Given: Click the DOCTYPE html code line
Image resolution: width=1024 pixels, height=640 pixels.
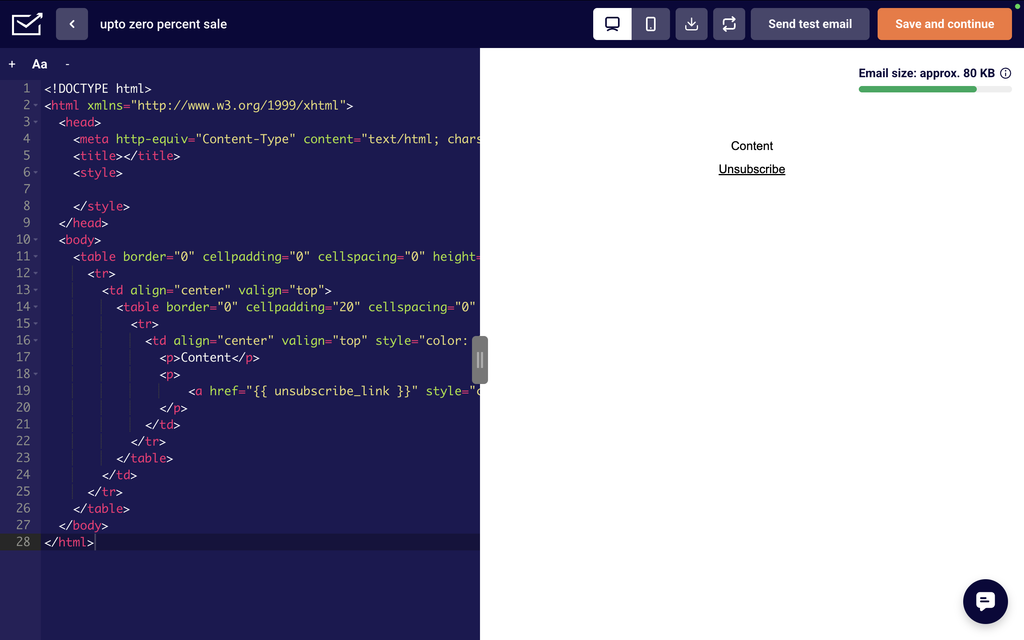Looking at the screenshot, I should coord(98,89).
